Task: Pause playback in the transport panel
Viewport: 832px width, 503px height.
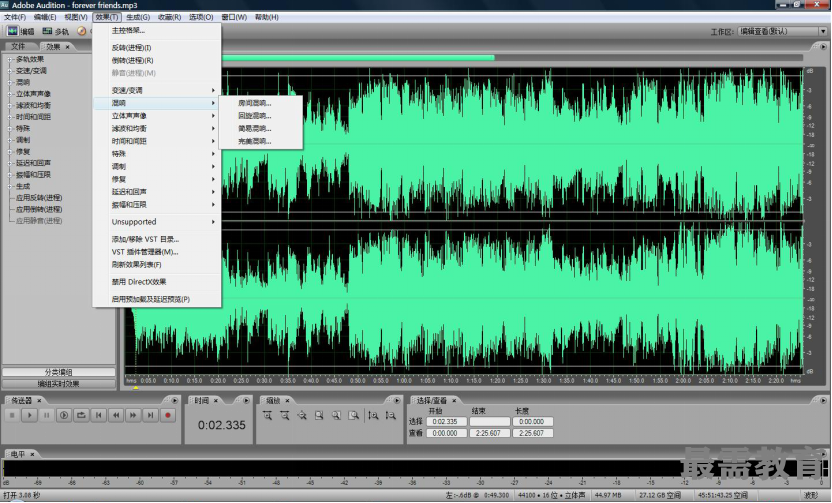Action: pyautogui.click(x=47, y=415)
